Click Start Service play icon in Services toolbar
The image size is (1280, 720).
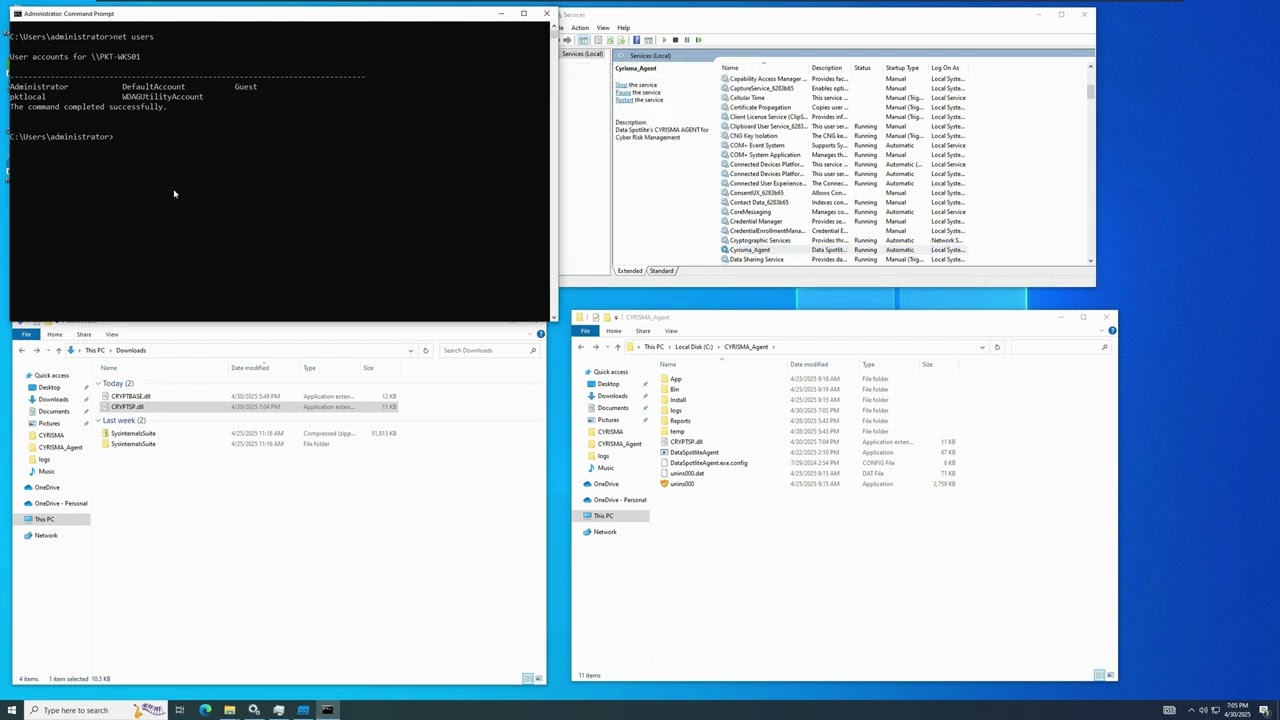tap(664, 40)
